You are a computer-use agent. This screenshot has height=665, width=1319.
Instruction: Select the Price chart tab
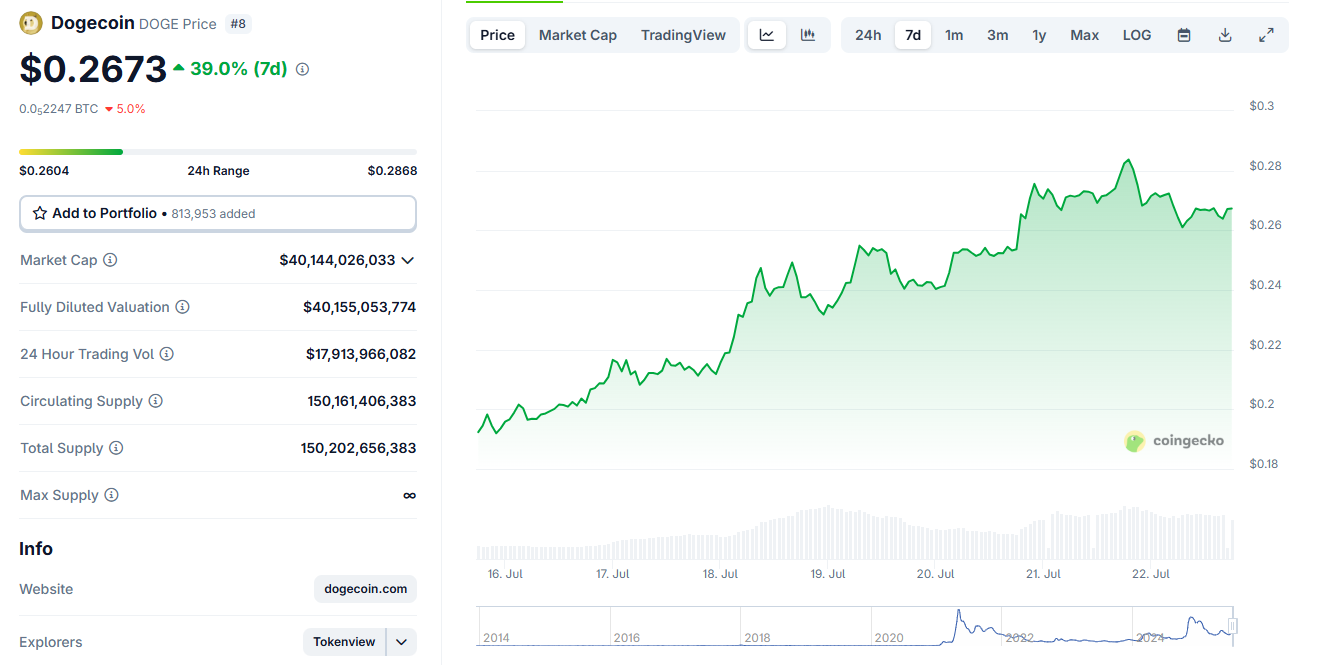[497, 35]
